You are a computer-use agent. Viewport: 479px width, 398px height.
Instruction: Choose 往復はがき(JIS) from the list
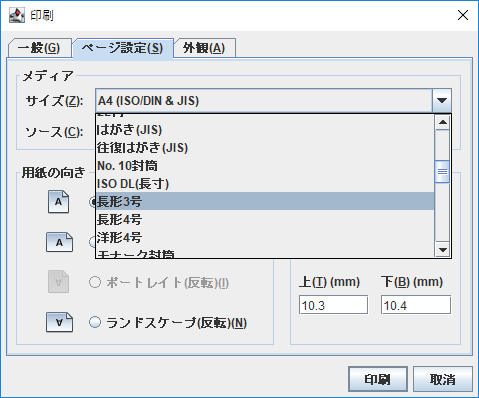click(x=265, y=148)
